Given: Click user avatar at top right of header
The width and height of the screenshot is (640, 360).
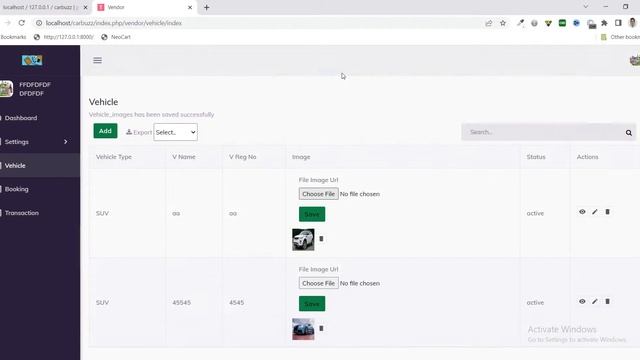Looking at the screenshot, I should (x=635, y=60).
